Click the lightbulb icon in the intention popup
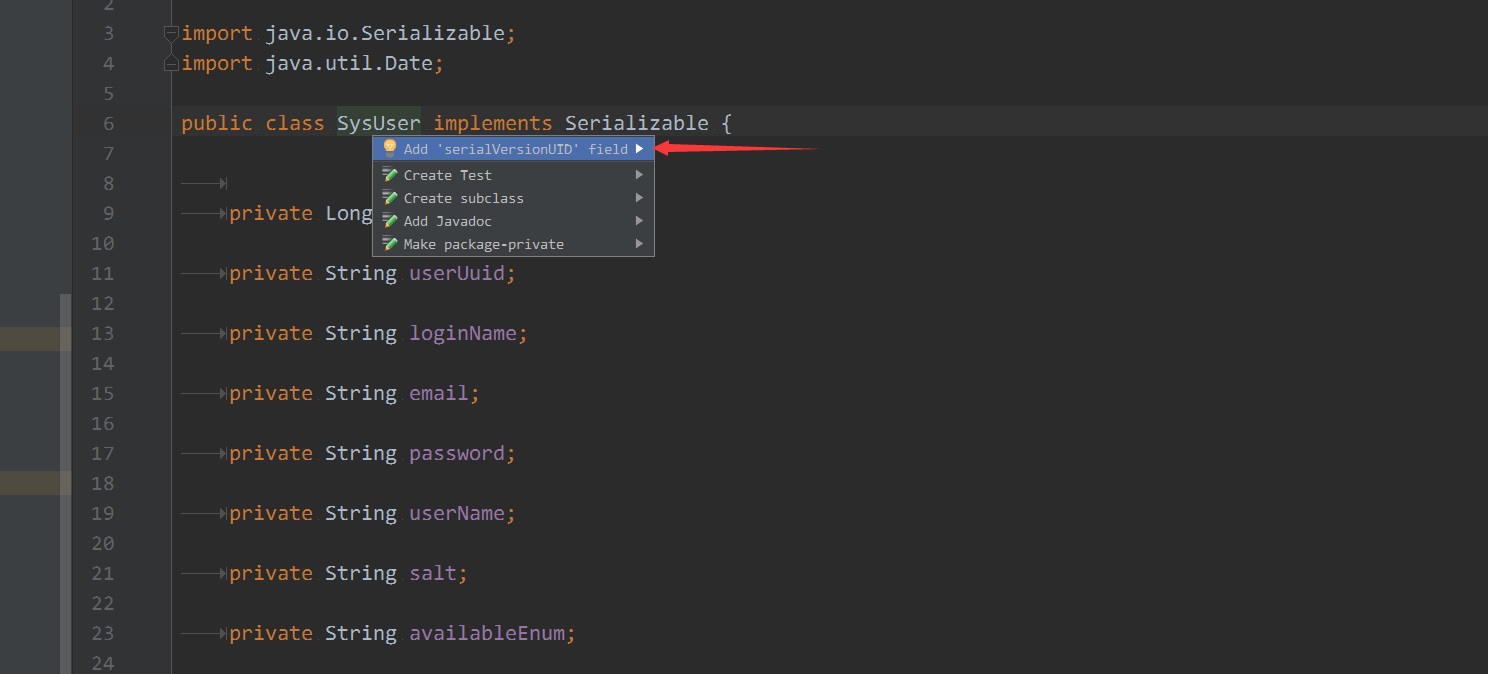The width and height of the screenshot is (1488, 674). [x=390, y=149]
